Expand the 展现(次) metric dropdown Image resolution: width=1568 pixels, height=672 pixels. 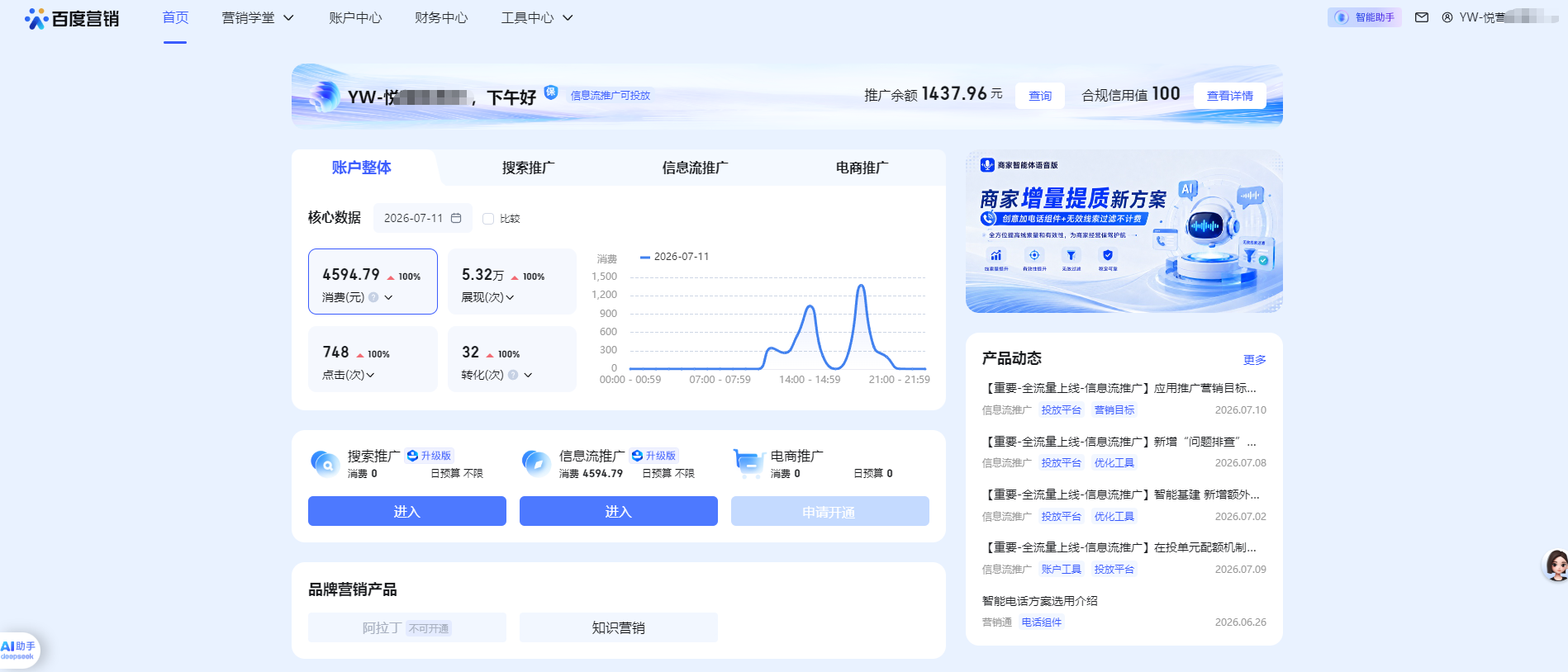pyautogui.click(x=510, y=297)
